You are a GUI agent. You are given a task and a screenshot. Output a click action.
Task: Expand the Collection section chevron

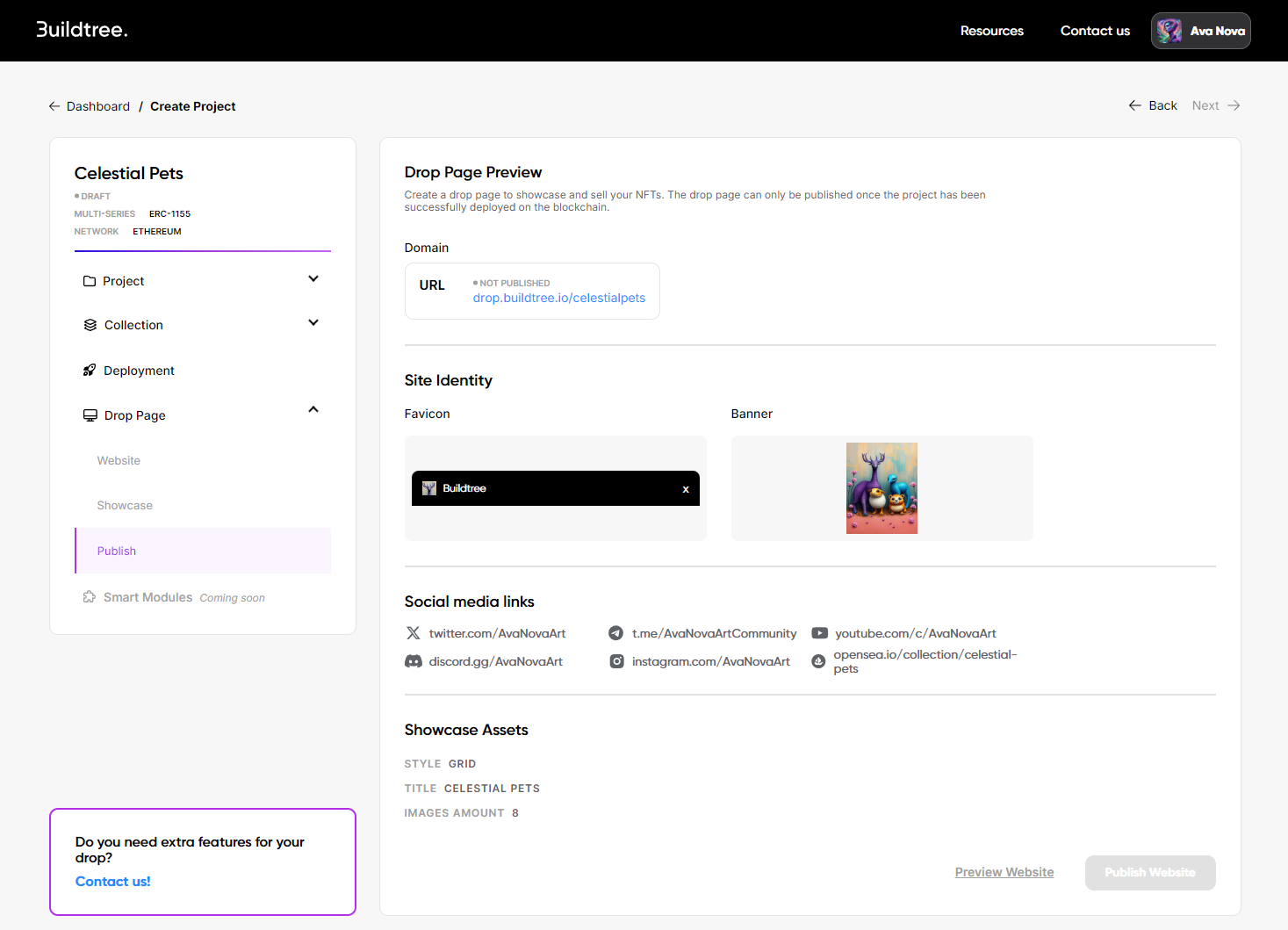313,323
